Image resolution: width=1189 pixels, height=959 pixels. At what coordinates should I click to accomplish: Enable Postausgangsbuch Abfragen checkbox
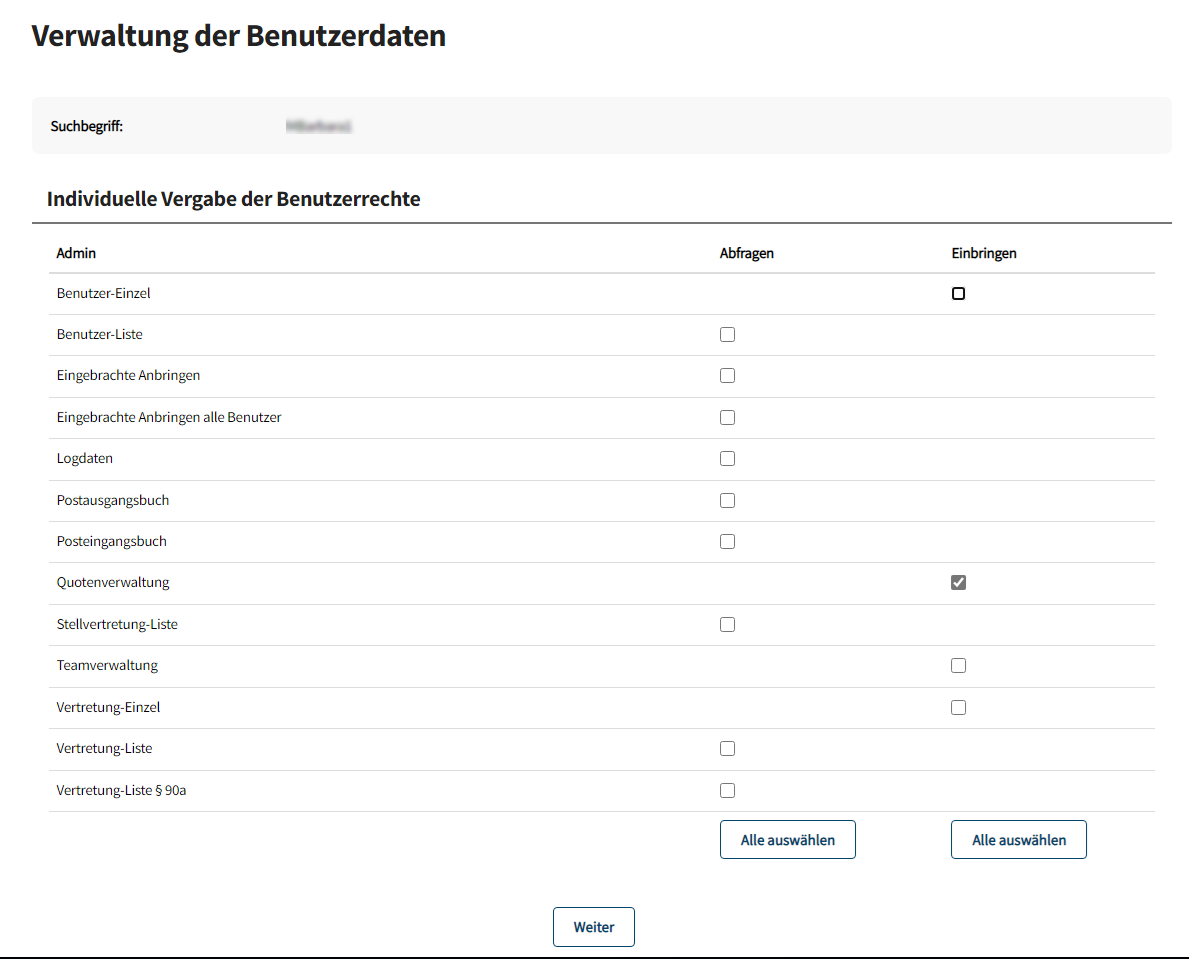[x=727, y=500]
